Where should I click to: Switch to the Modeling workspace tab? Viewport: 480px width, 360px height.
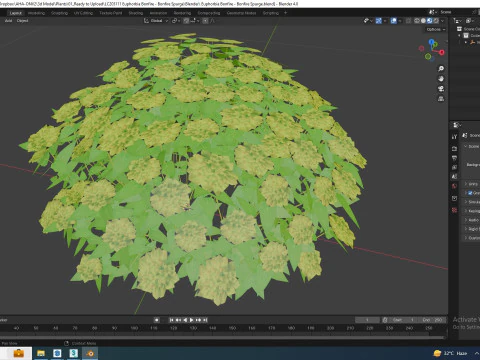click(36, 13)
